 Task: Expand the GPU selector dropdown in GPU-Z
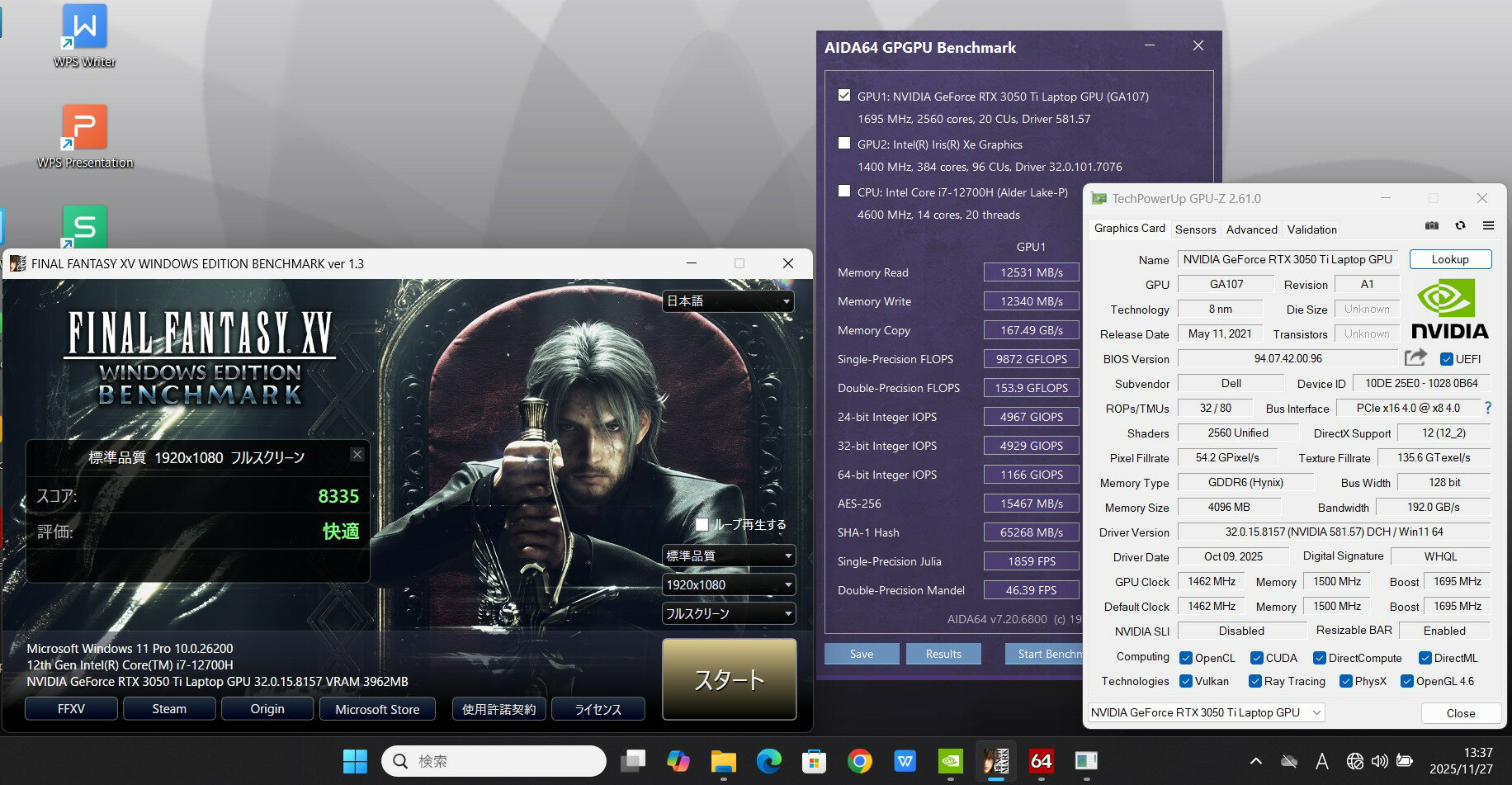click(1206, 712)
